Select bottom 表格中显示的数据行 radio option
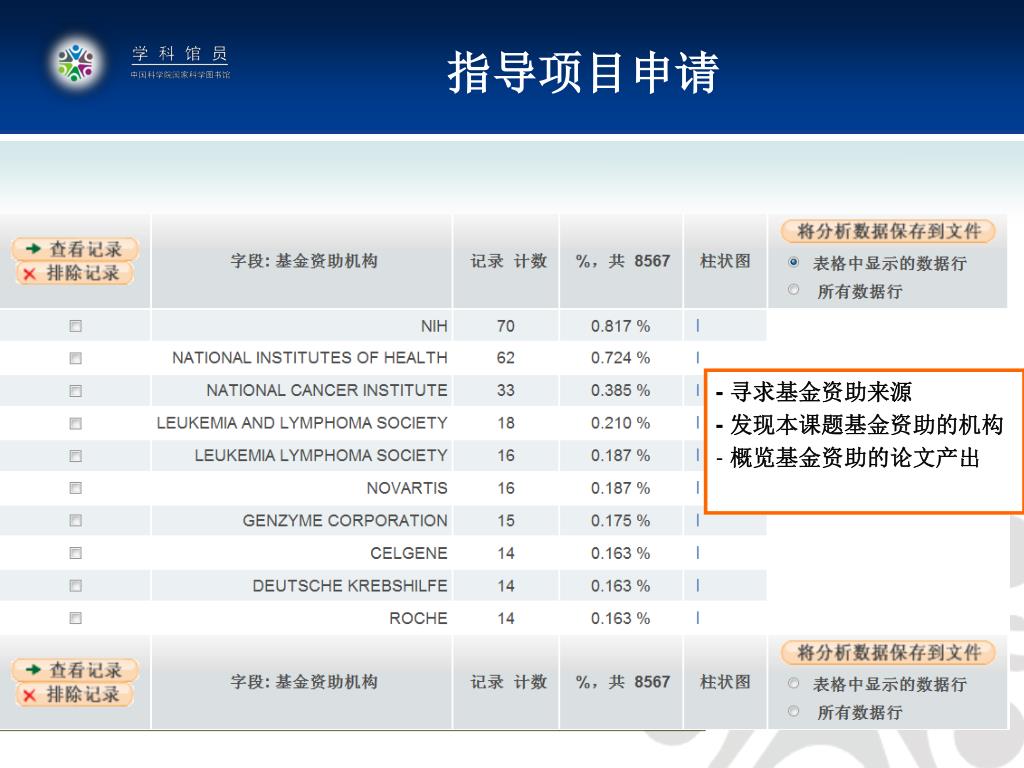 click(x=793, y=683)
